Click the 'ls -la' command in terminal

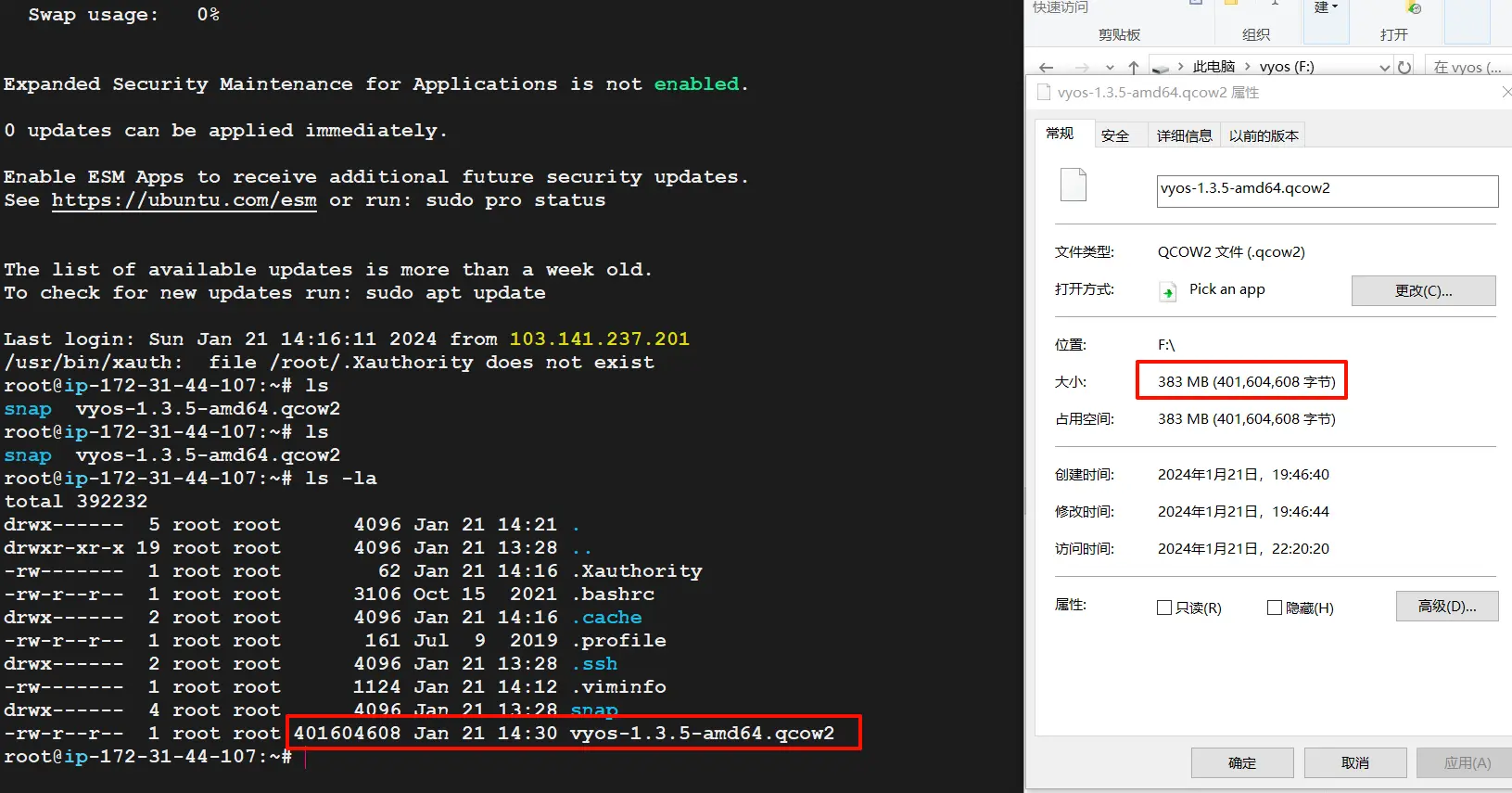tap(341, 479)
